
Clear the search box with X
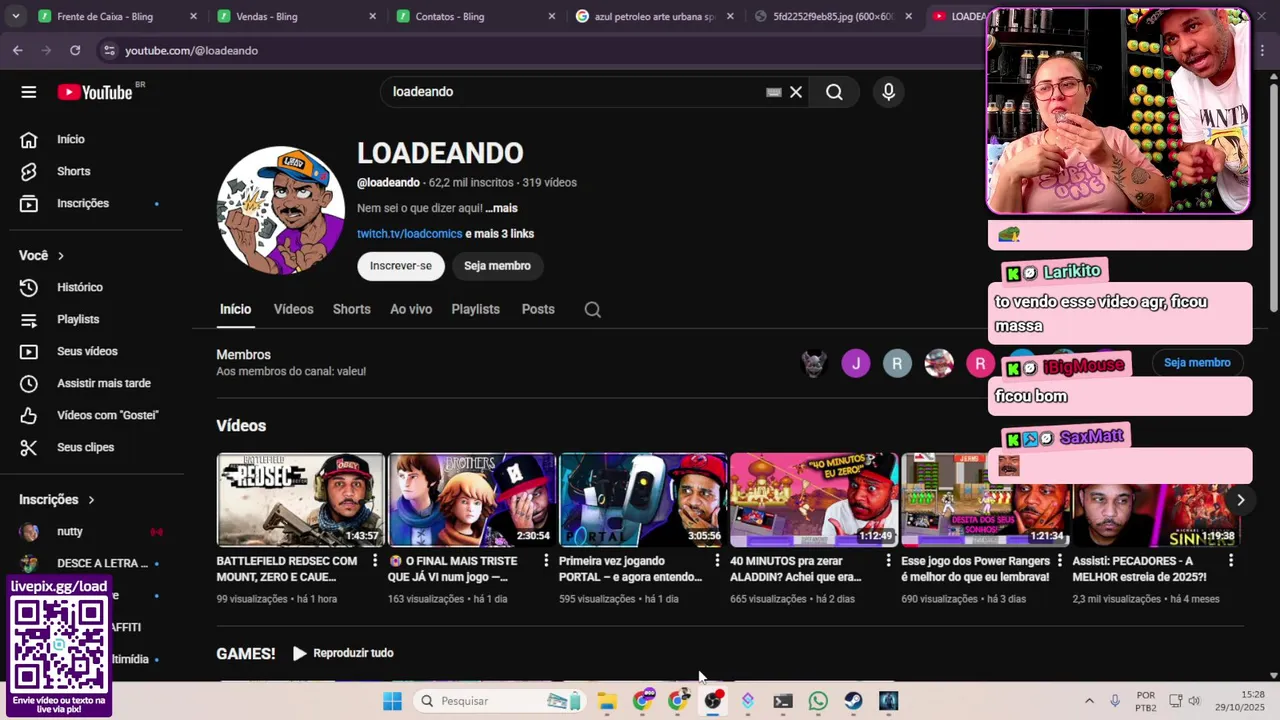point(796,92)
